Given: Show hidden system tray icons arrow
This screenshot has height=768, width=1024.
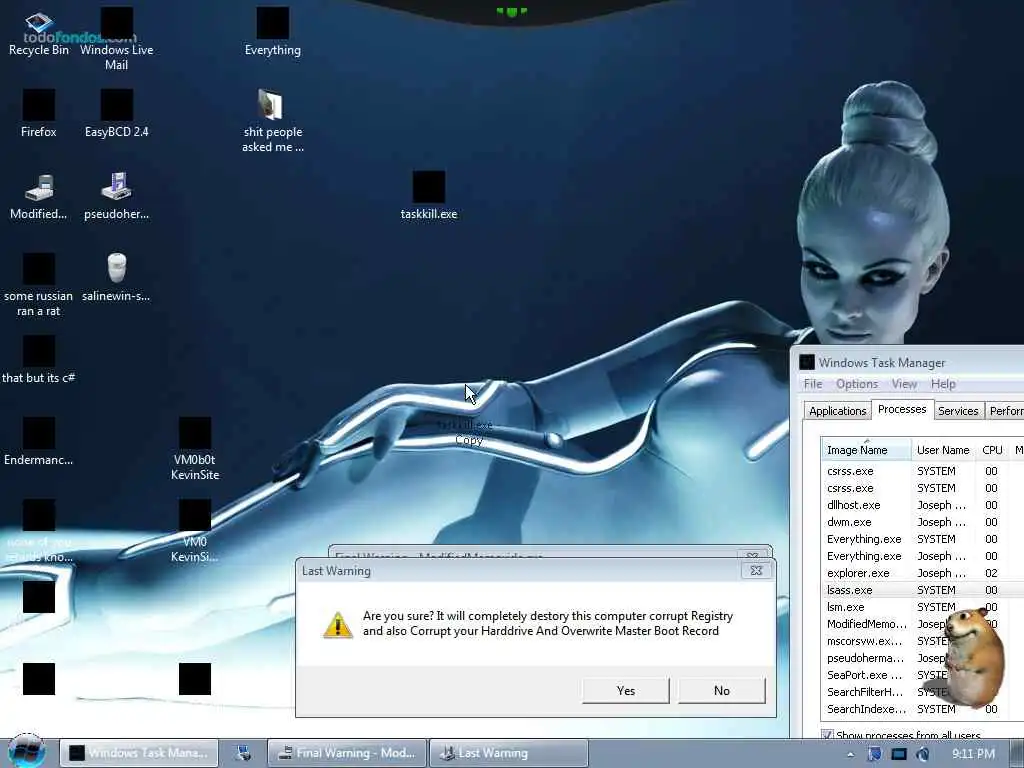Looking at the screenshot, I should pos(850,754).
